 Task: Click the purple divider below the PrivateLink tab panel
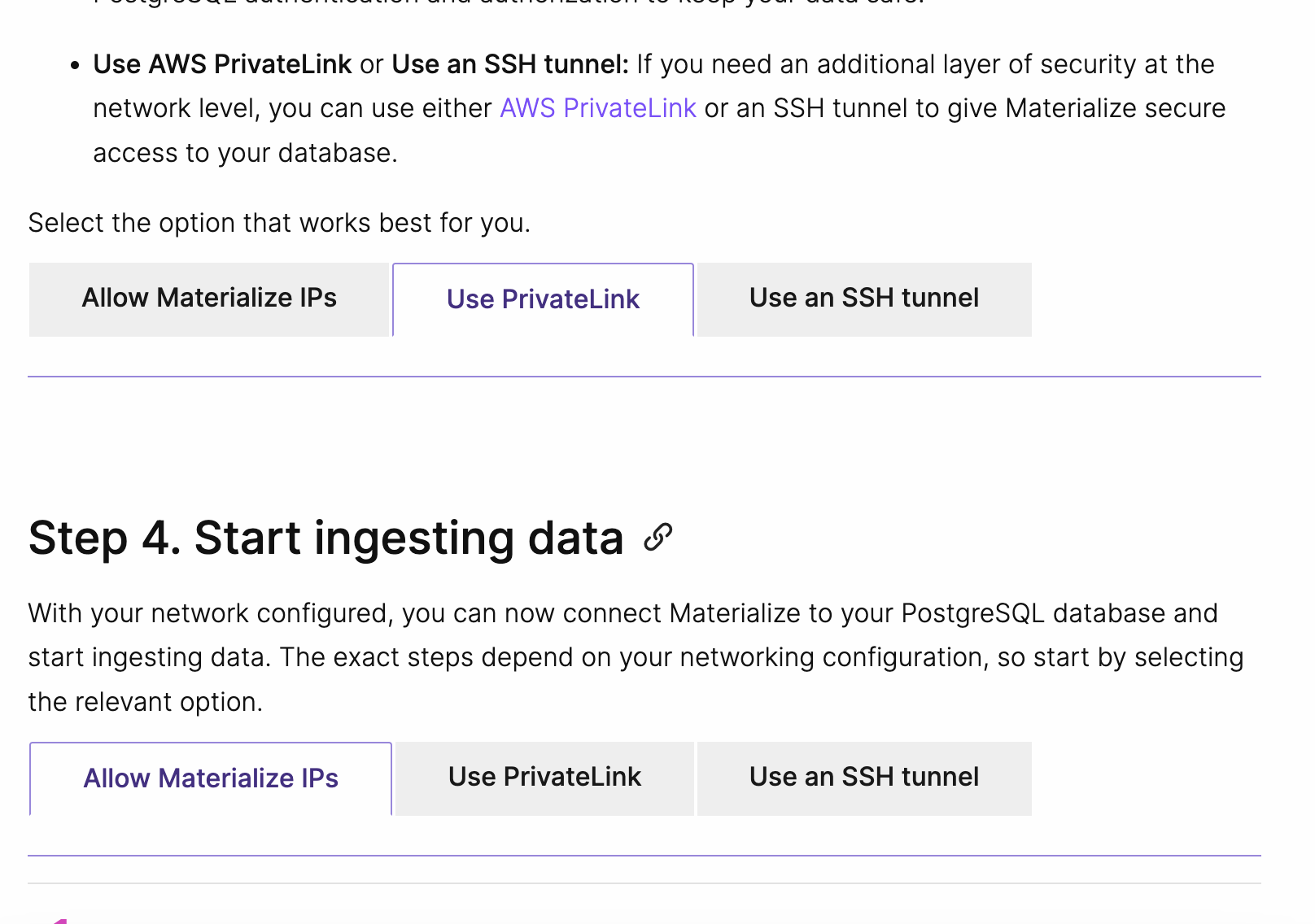(644, 377)
